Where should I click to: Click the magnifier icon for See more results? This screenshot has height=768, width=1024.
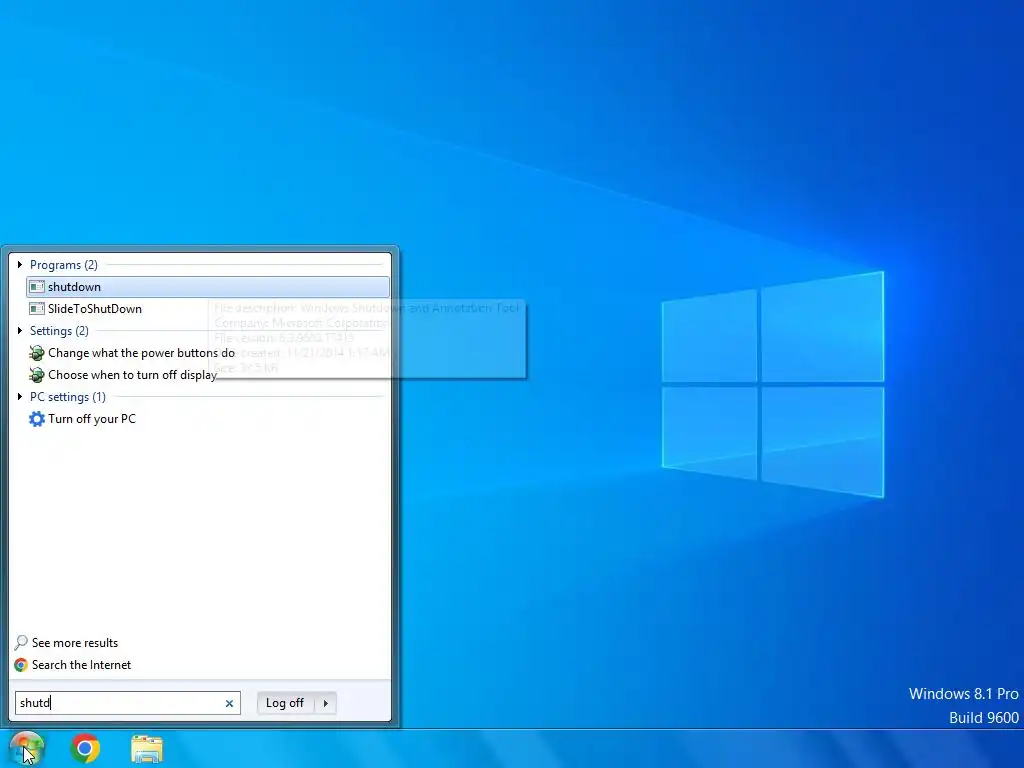(x=21, y=643)
